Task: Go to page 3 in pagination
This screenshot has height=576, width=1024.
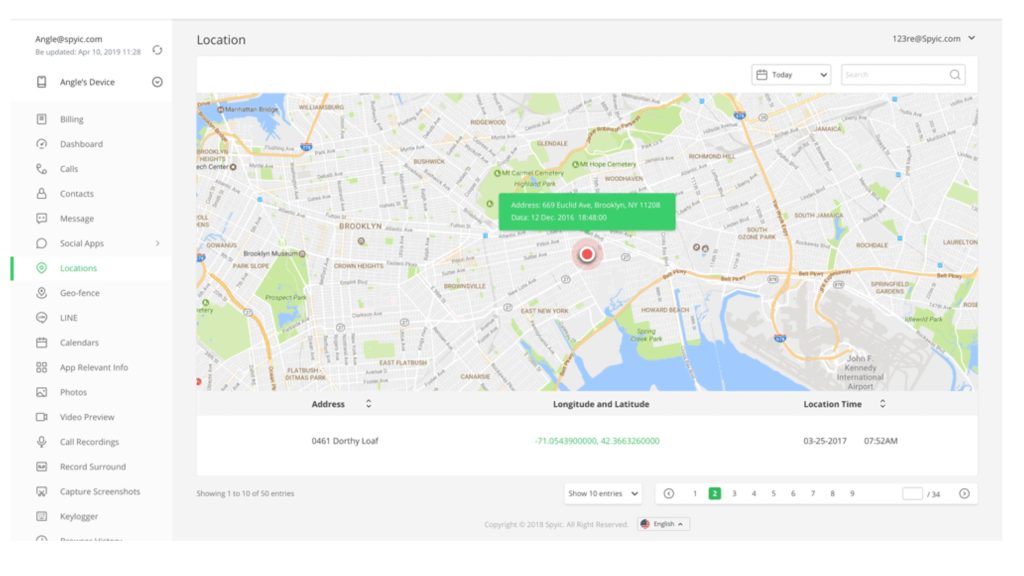Action: (734, 493)
